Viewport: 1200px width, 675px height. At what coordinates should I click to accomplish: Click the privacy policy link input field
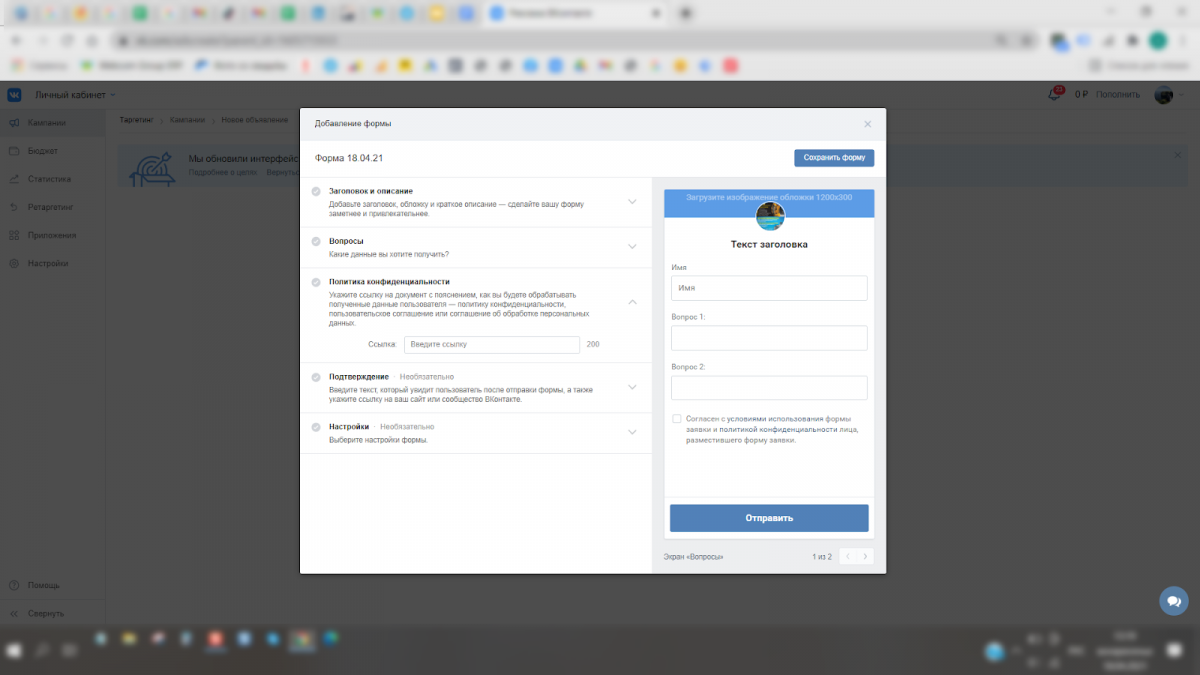point(491,344)
